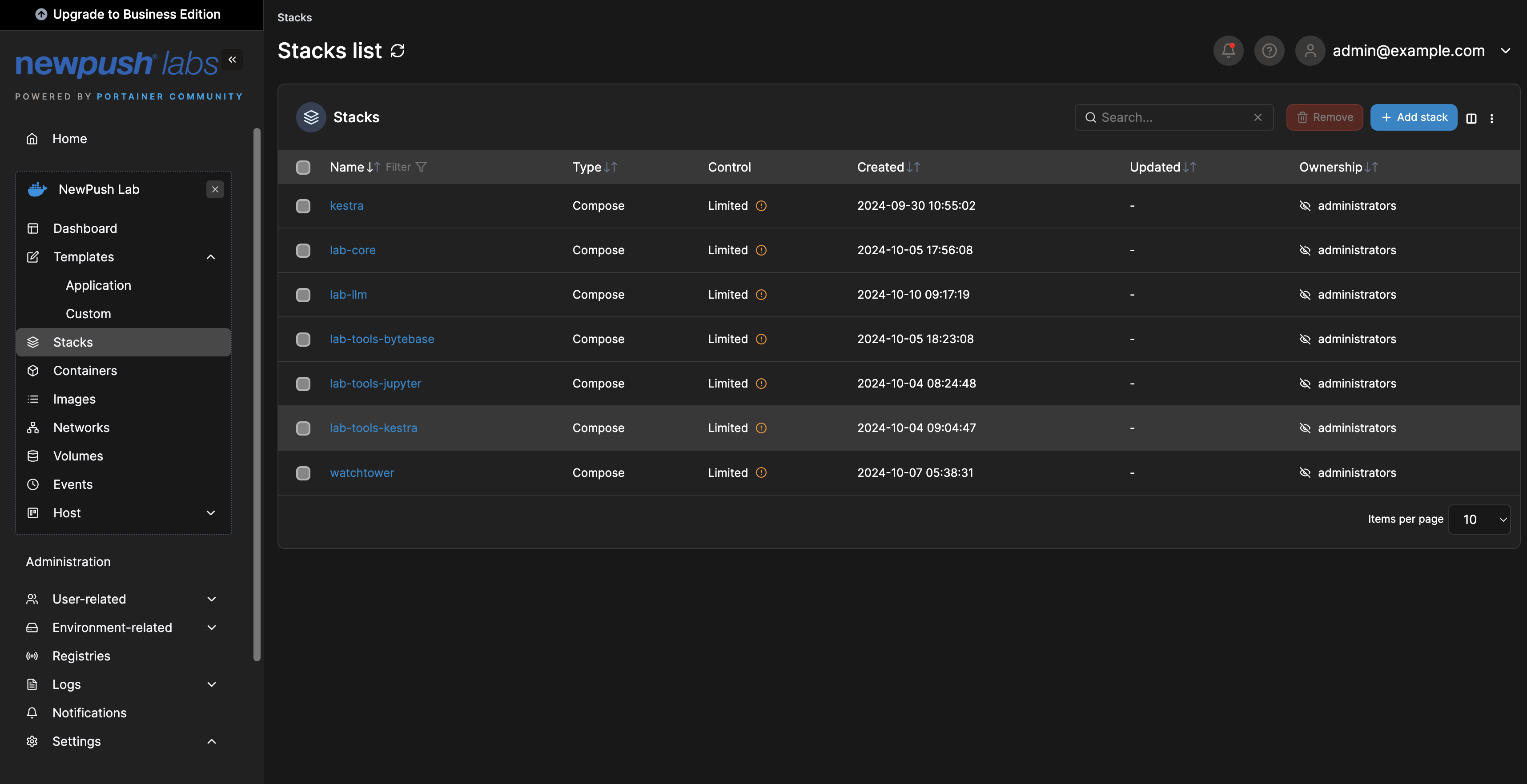
Task: Click the Stacks panel layers icon
Action: 311,117
